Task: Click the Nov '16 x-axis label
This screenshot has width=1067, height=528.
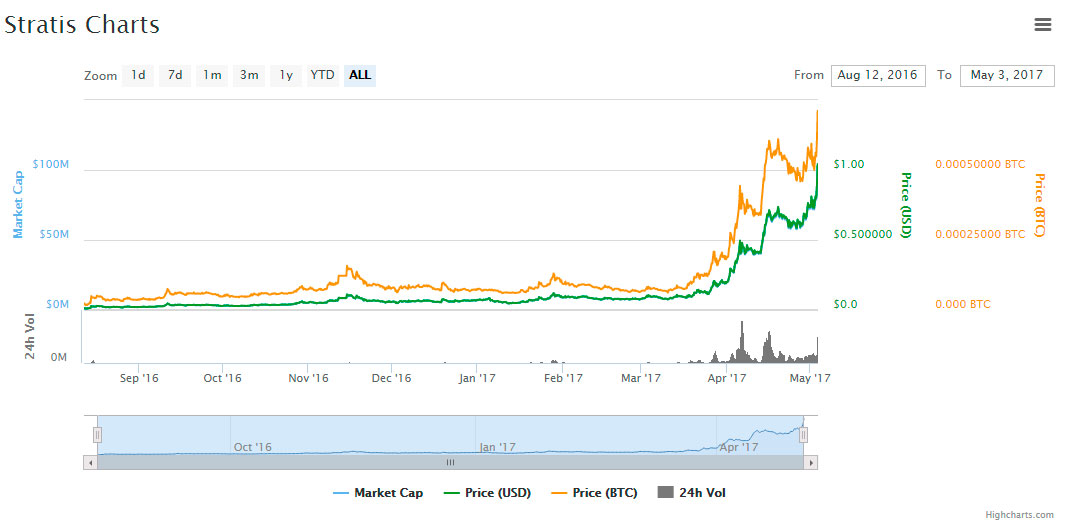Action: point(309,378)
